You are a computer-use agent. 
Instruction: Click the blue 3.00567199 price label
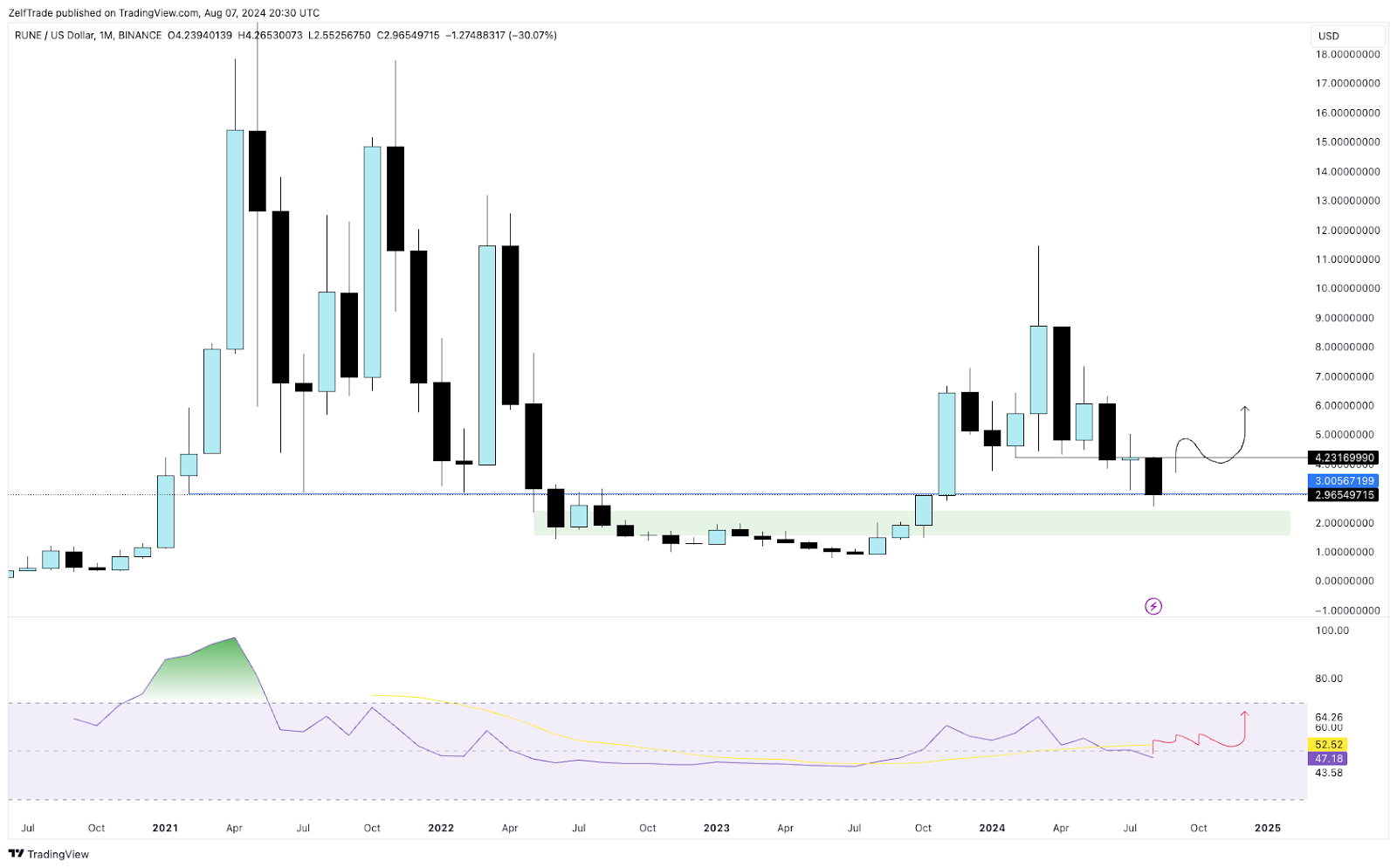1345,481
